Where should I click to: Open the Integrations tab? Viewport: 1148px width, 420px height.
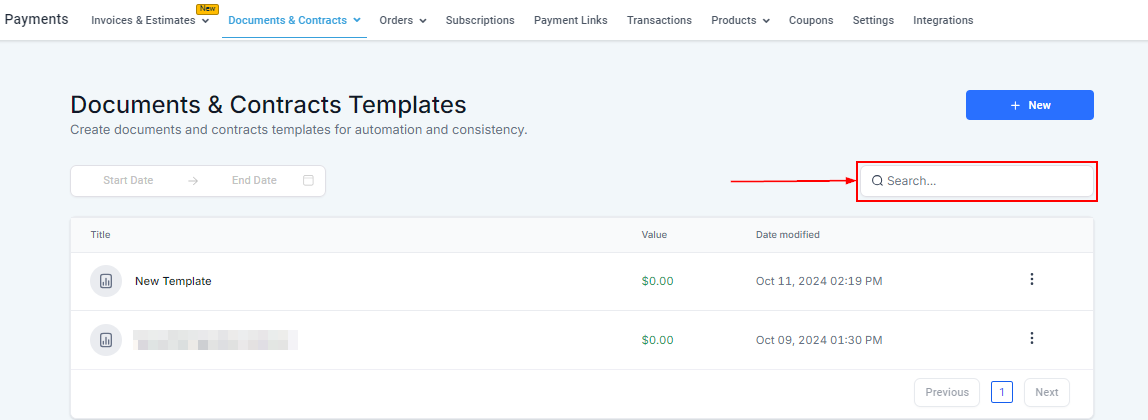[943, 20]
